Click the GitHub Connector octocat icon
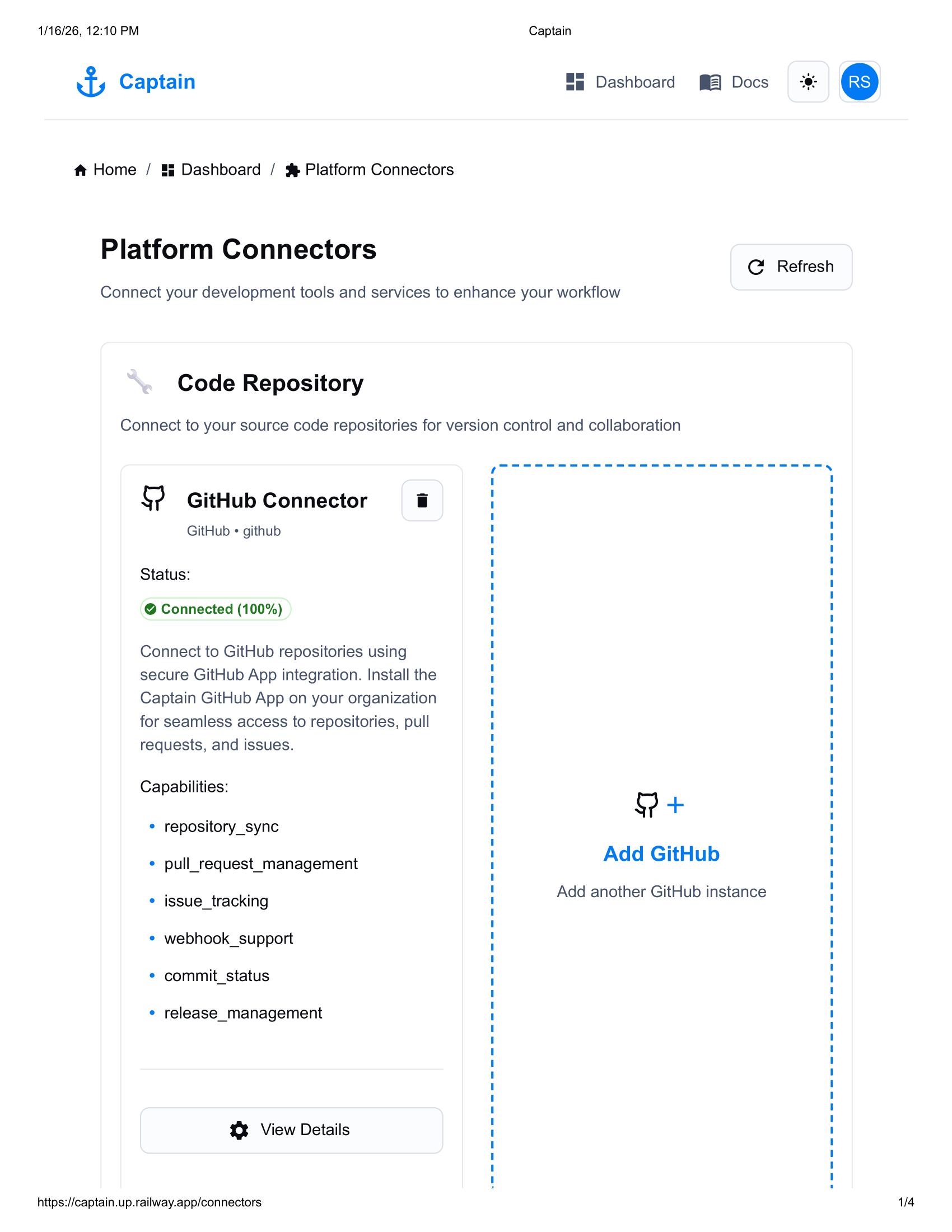952x1232 pixels. (153, 497)
